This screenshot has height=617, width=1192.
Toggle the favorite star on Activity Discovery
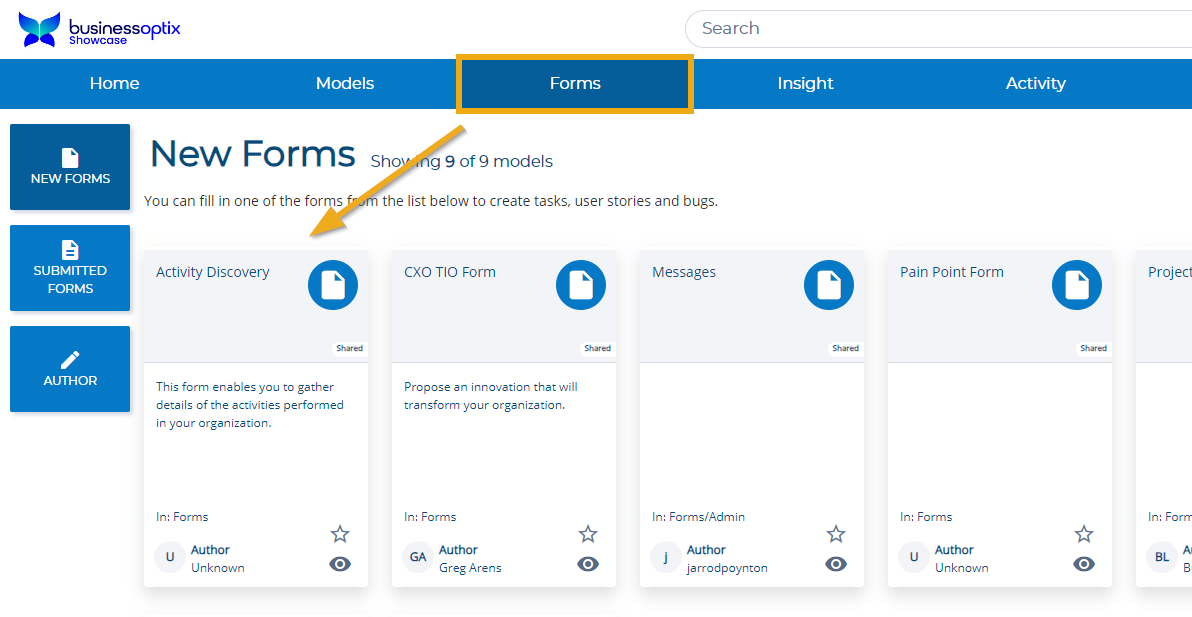(x=340, y=534)
